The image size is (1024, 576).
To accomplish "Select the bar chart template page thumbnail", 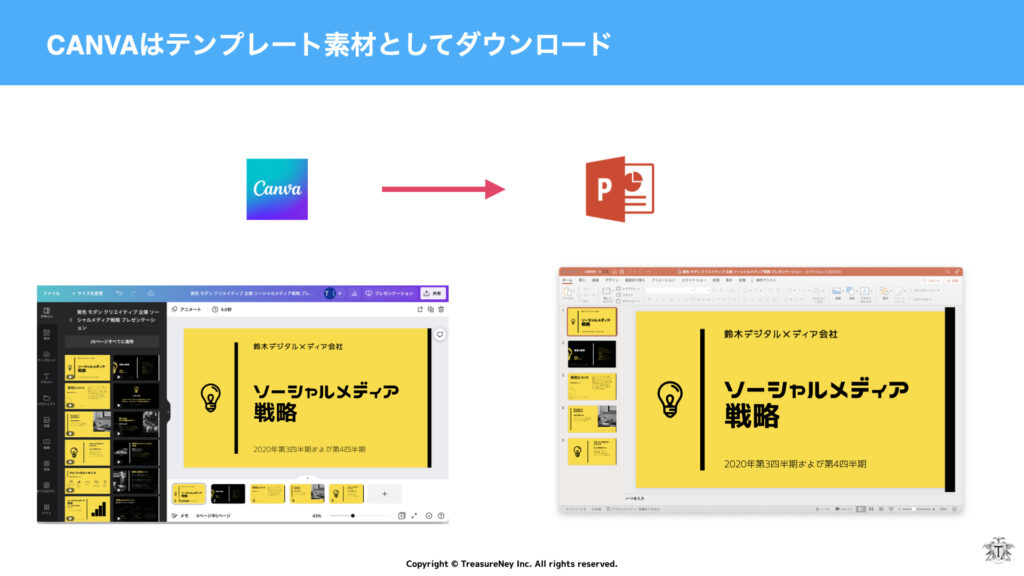I will [88, 509].
